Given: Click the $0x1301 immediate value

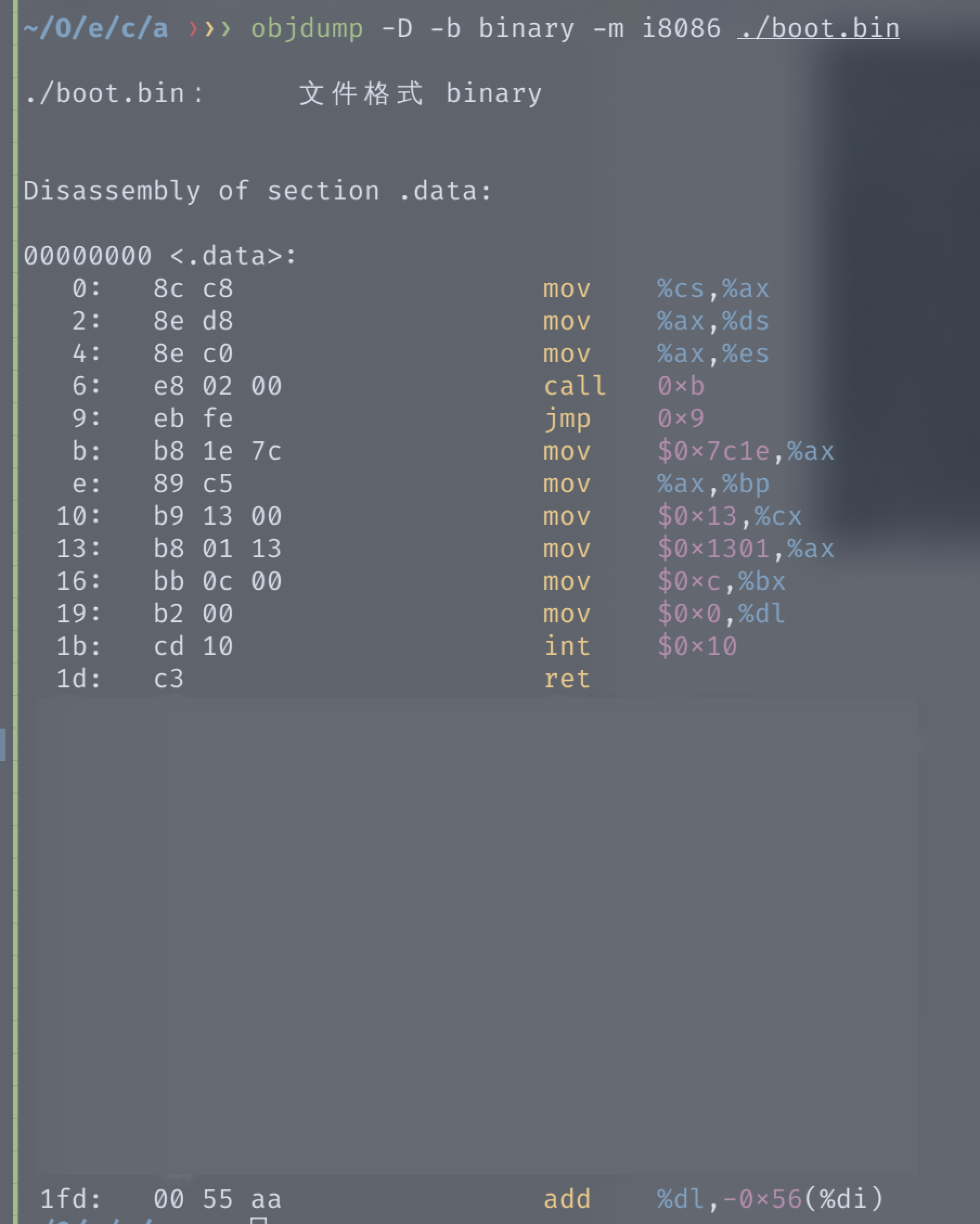Looking at the screenshot, I should tap(713, 549).
